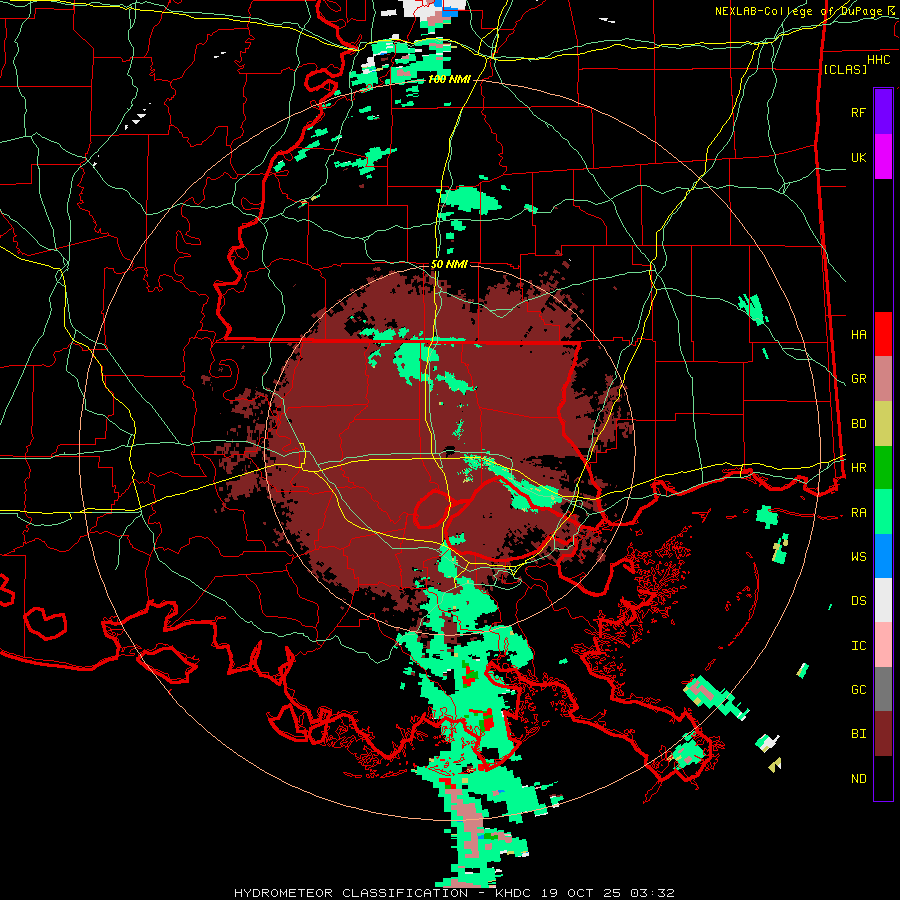This screenshot has width=900, height=900.
Task: Click the 100 NMI range ring label
Action: click(x=449, y=79)
